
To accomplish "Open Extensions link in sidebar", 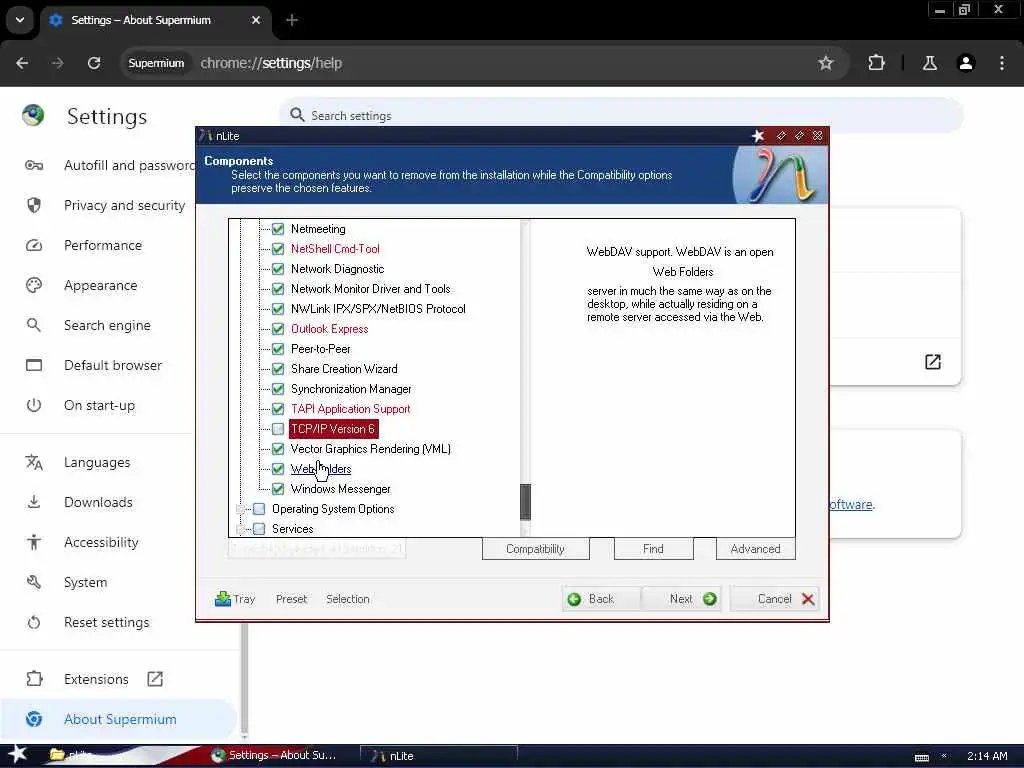I will [x=96, y=679].
